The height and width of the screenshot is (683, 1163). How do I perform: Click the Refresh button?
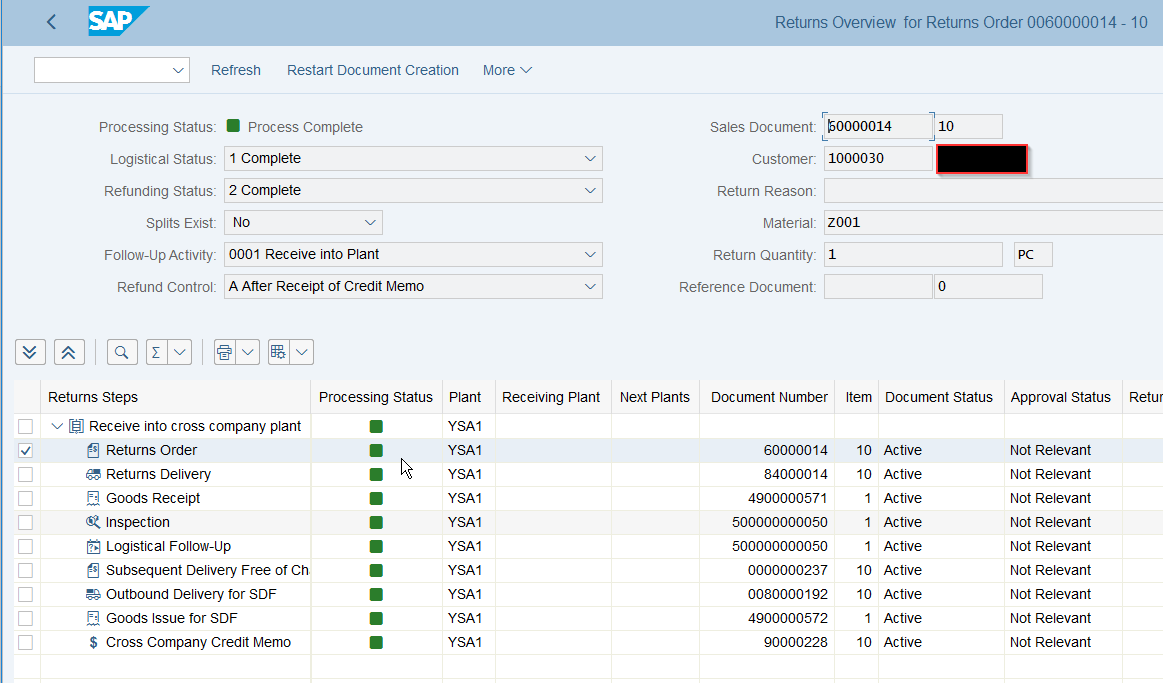click(x=235, y=70)
